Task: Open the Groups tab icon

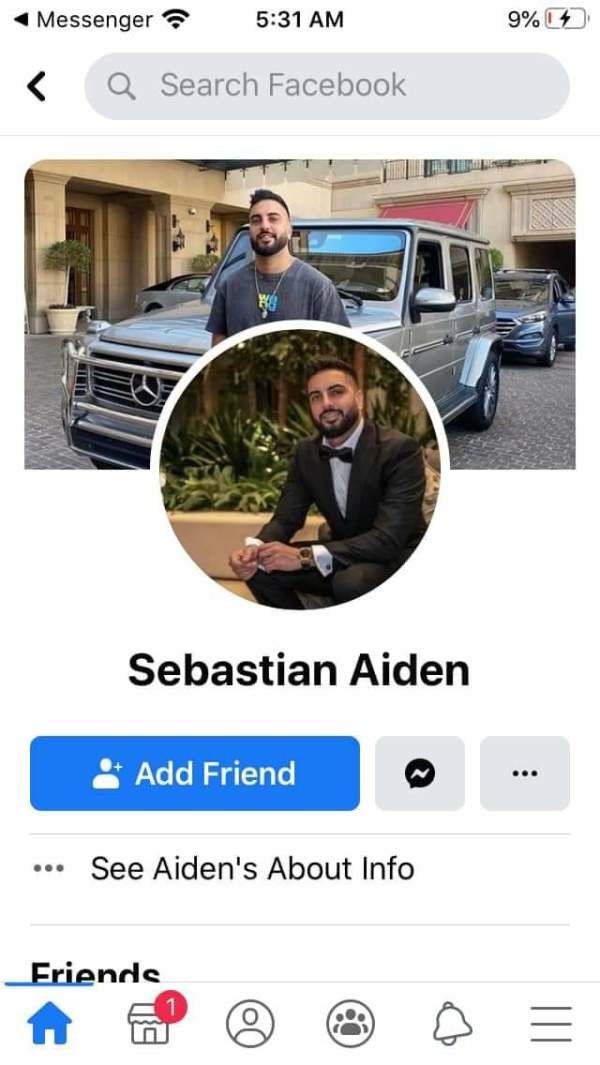Action: tap(351, 1023)
